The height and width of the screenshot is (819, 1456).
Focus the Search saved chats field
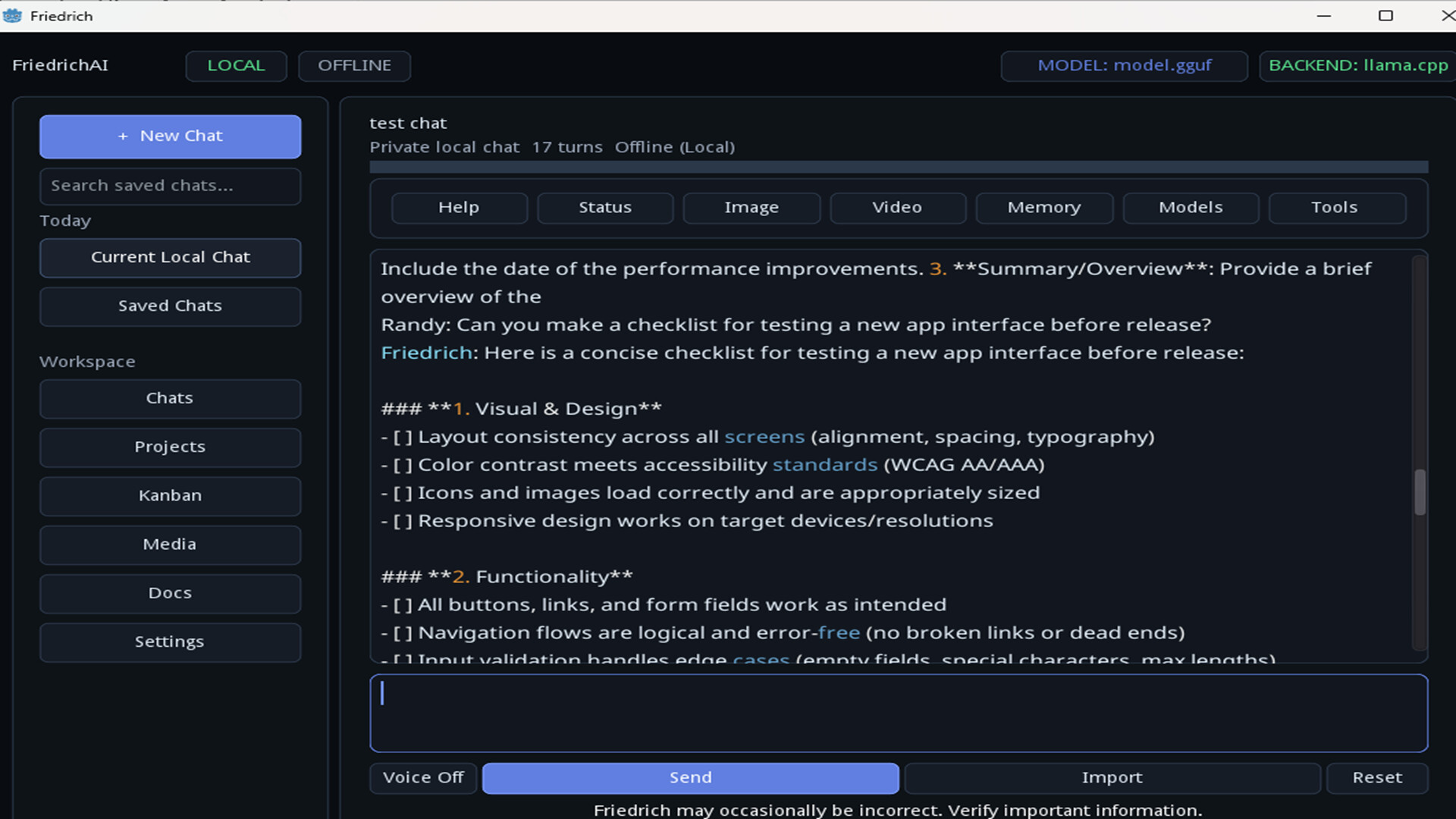[x=170, y=186]
